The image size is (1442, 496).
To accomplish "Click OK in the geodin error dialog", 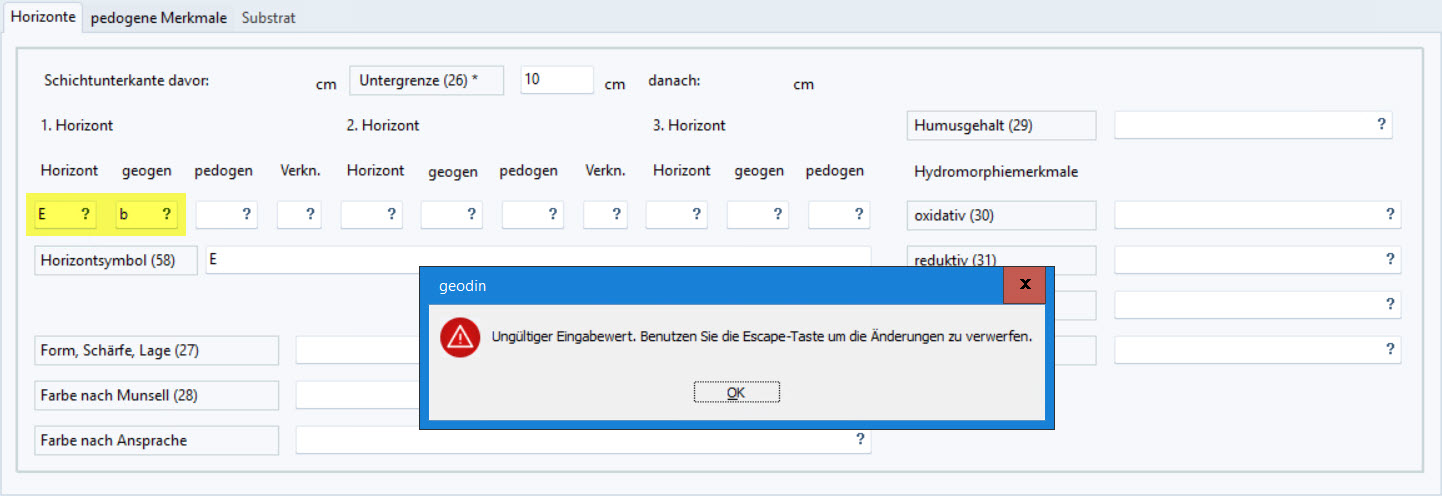I will [x=736, y=393].
